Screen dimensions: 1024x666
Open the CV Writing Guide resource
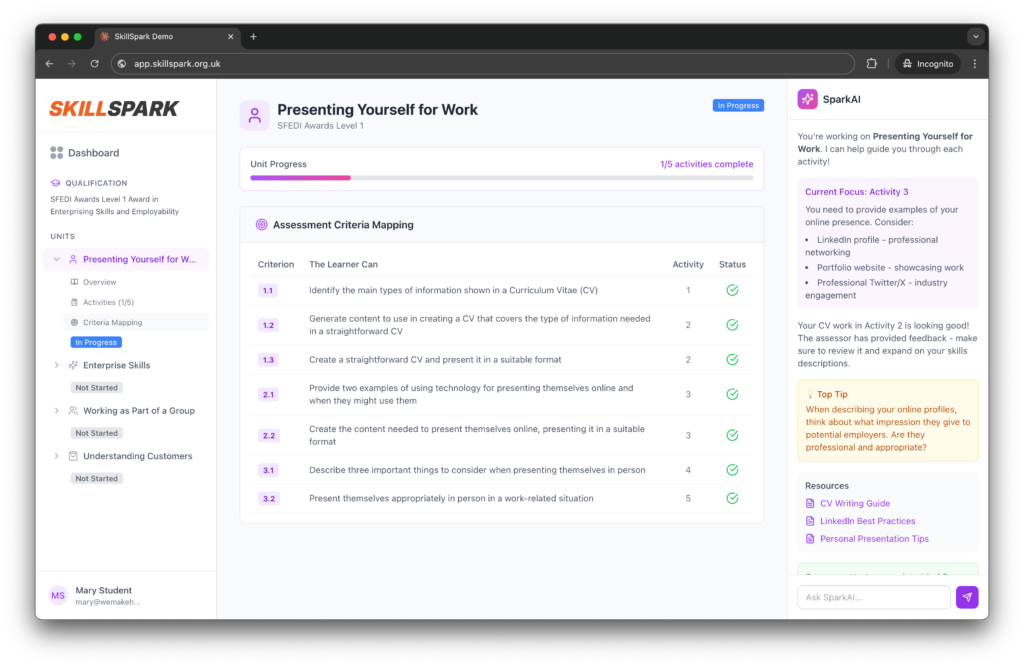point(854,504)
